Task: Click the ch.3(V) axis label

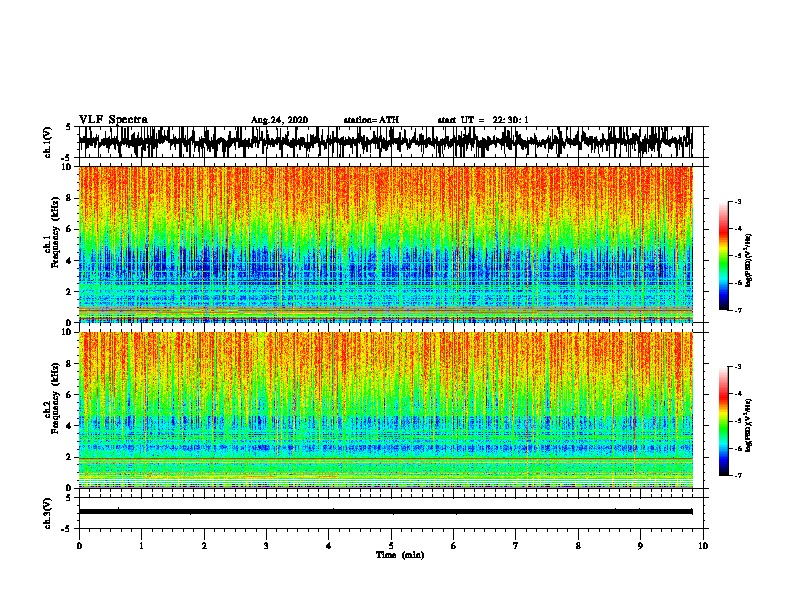Action: pos(48,513)
